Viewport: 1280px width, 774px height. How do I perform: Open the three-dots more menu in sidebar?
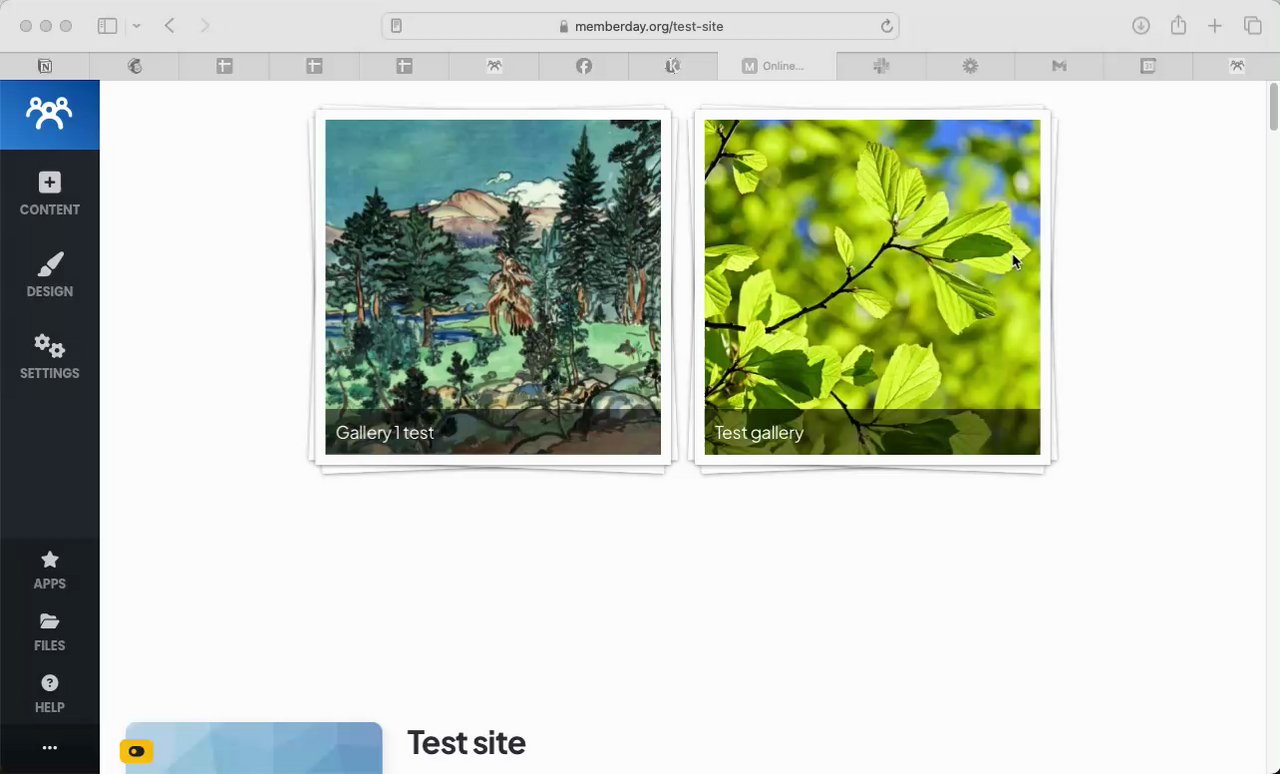49,747
